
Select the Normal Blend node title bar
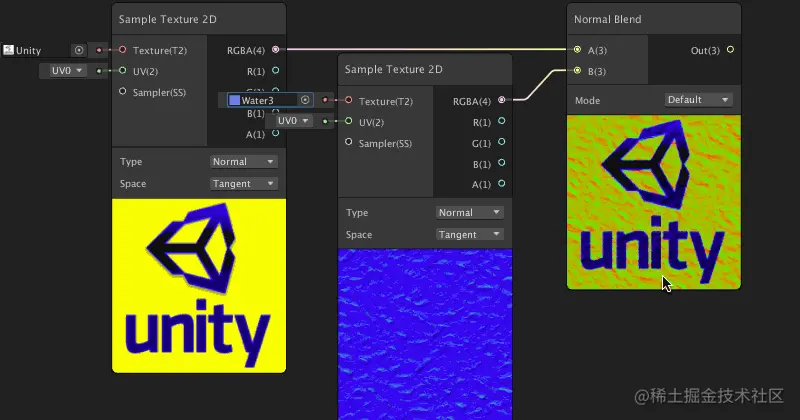tap(654, 19)
